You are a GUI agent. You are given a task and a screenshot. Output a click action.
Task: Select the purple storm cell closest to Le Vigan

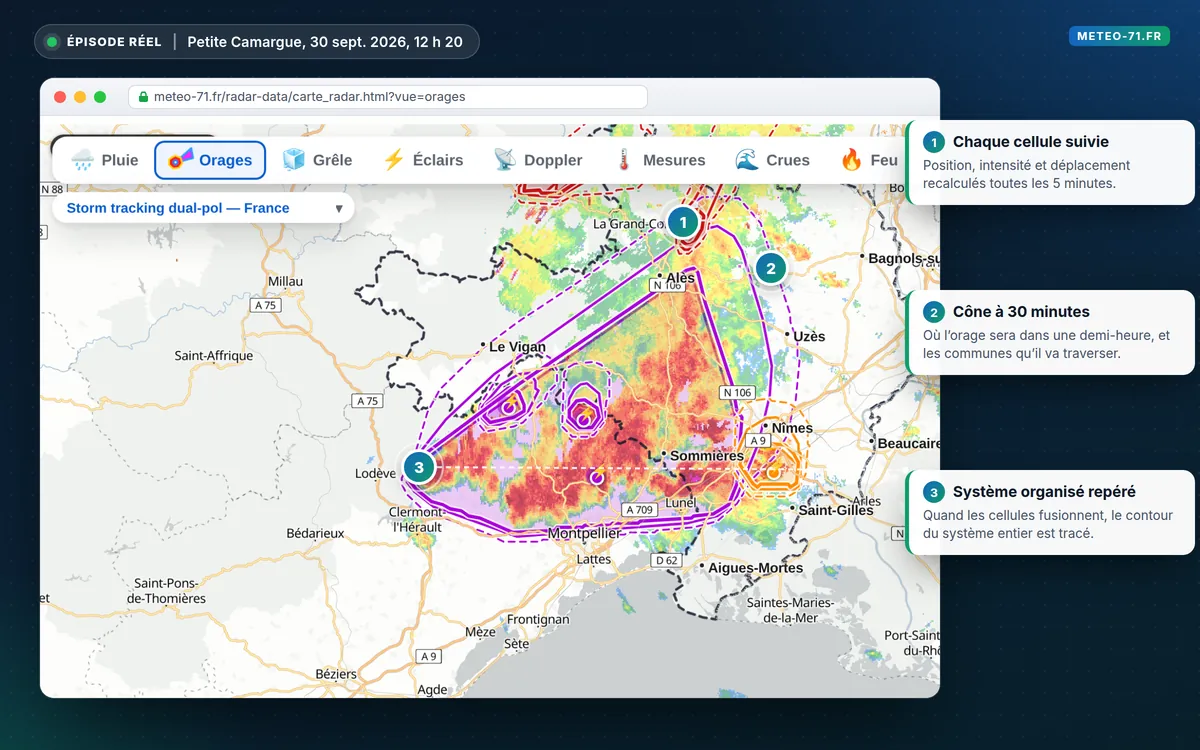pyautogui.click(x=508, y=407)
